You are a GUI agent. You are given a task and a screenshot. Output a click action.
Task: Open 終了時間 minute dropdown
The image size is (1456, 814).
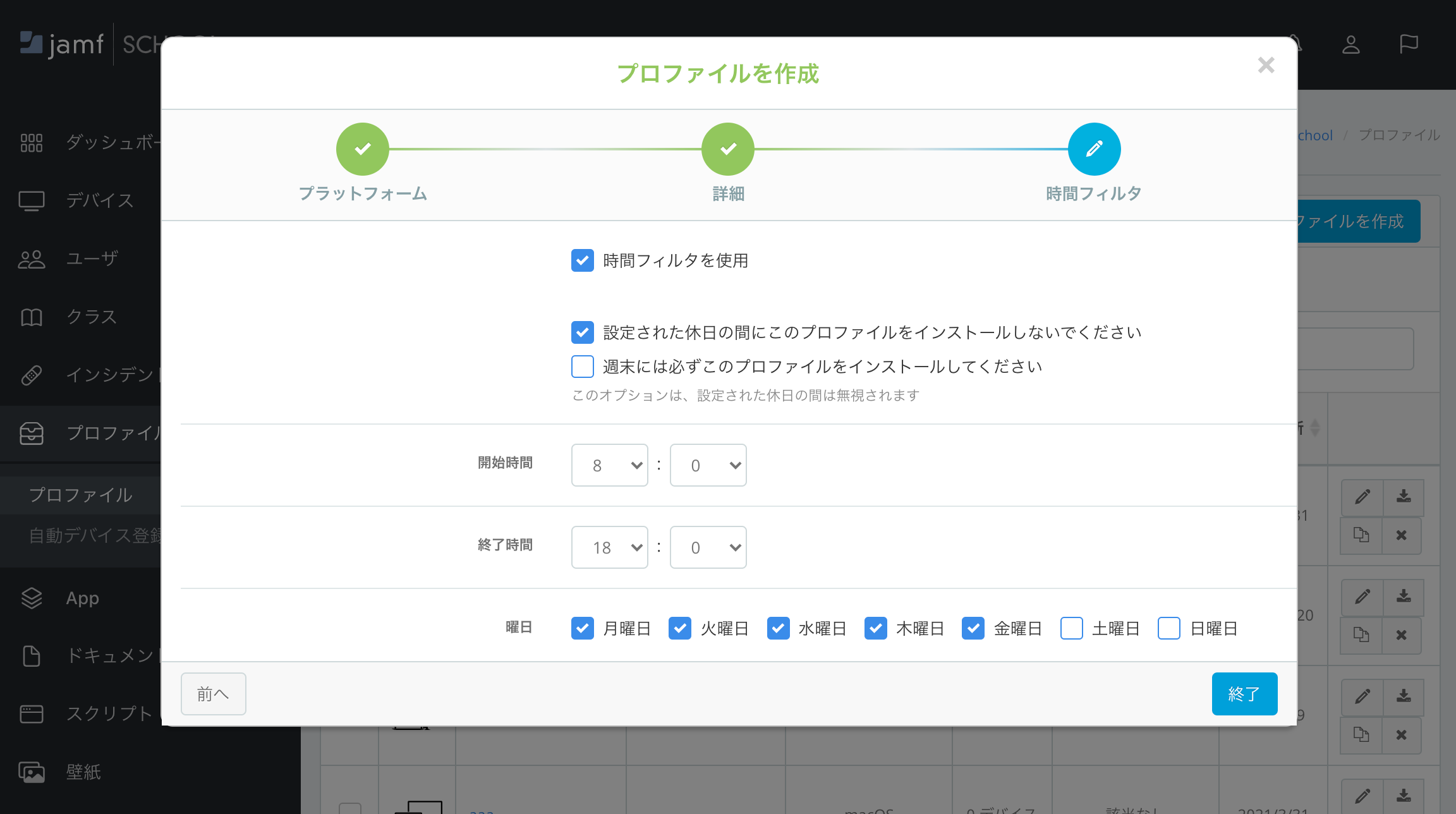click(708, 547)
